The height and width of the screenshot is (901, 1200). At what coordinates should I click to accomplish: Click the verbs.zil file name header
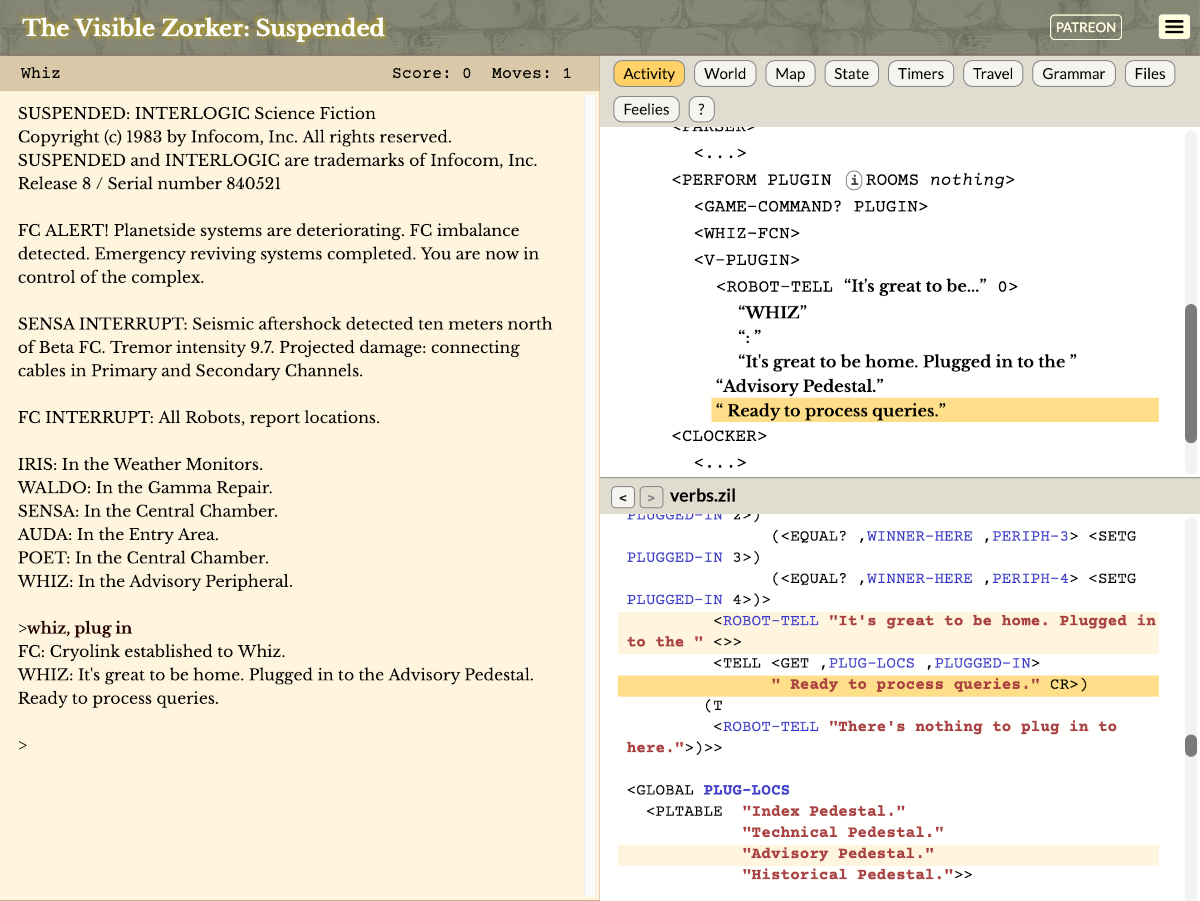coord(703,496)
